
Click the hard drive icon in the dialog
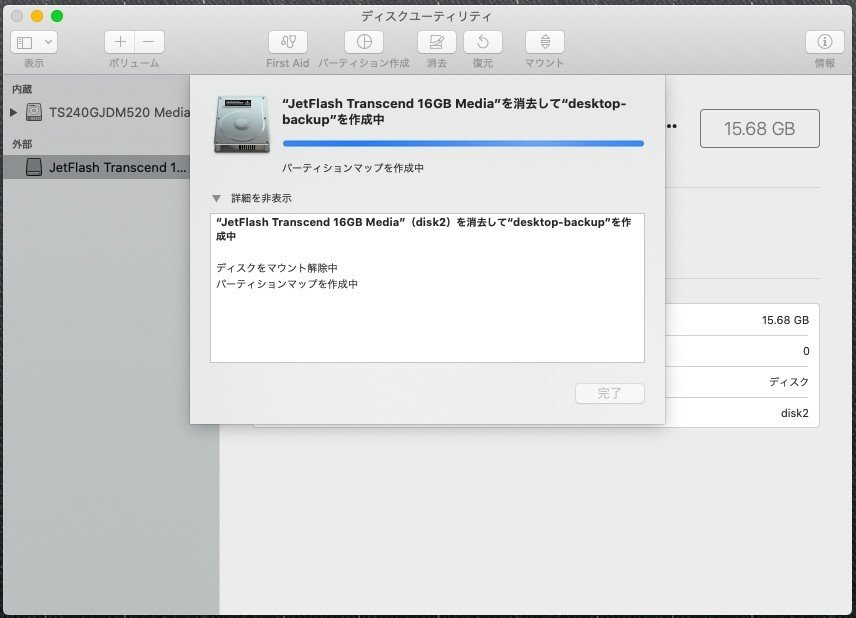point(242,124)
